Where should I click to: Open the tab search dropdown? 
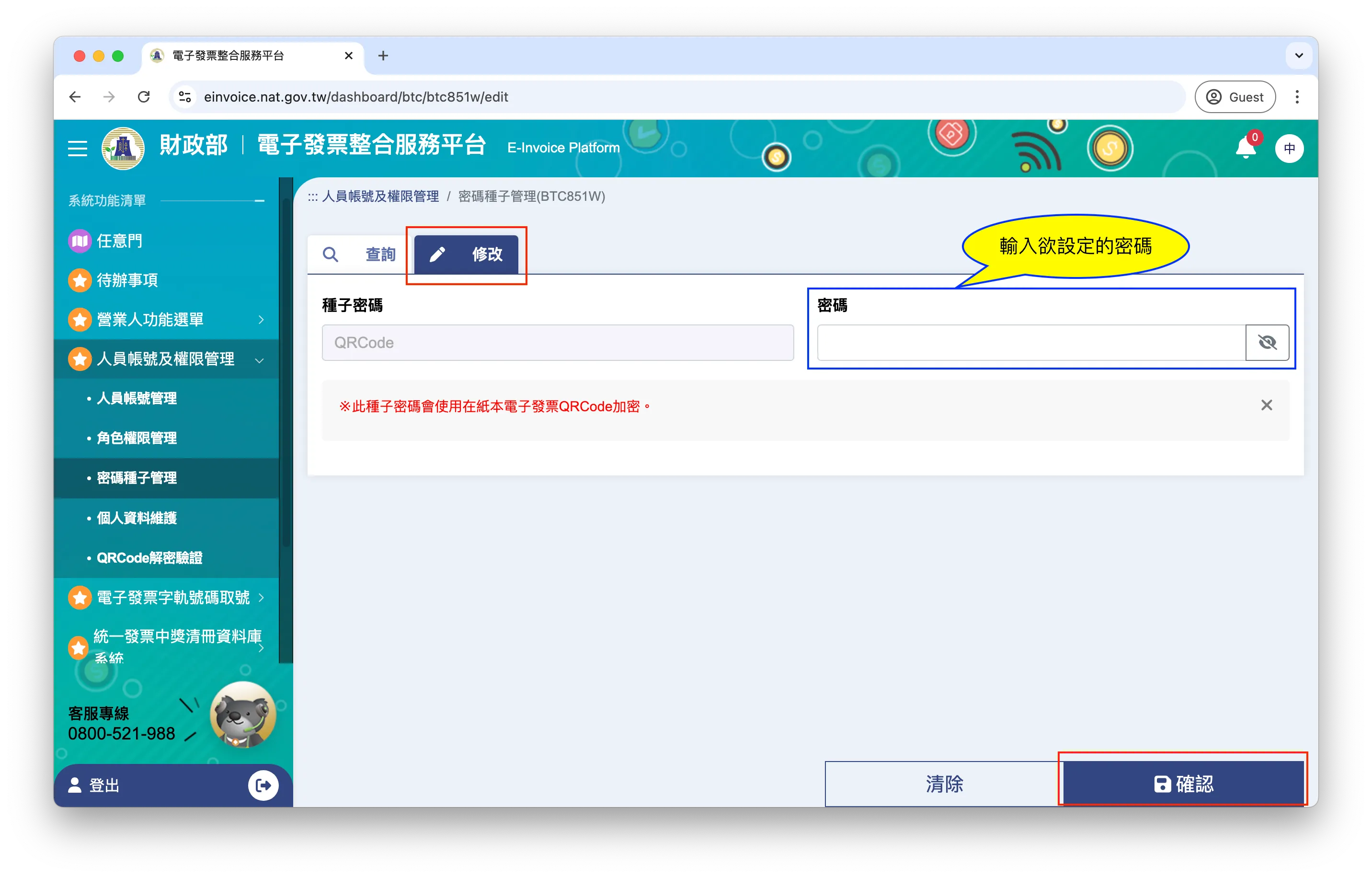1299,55
